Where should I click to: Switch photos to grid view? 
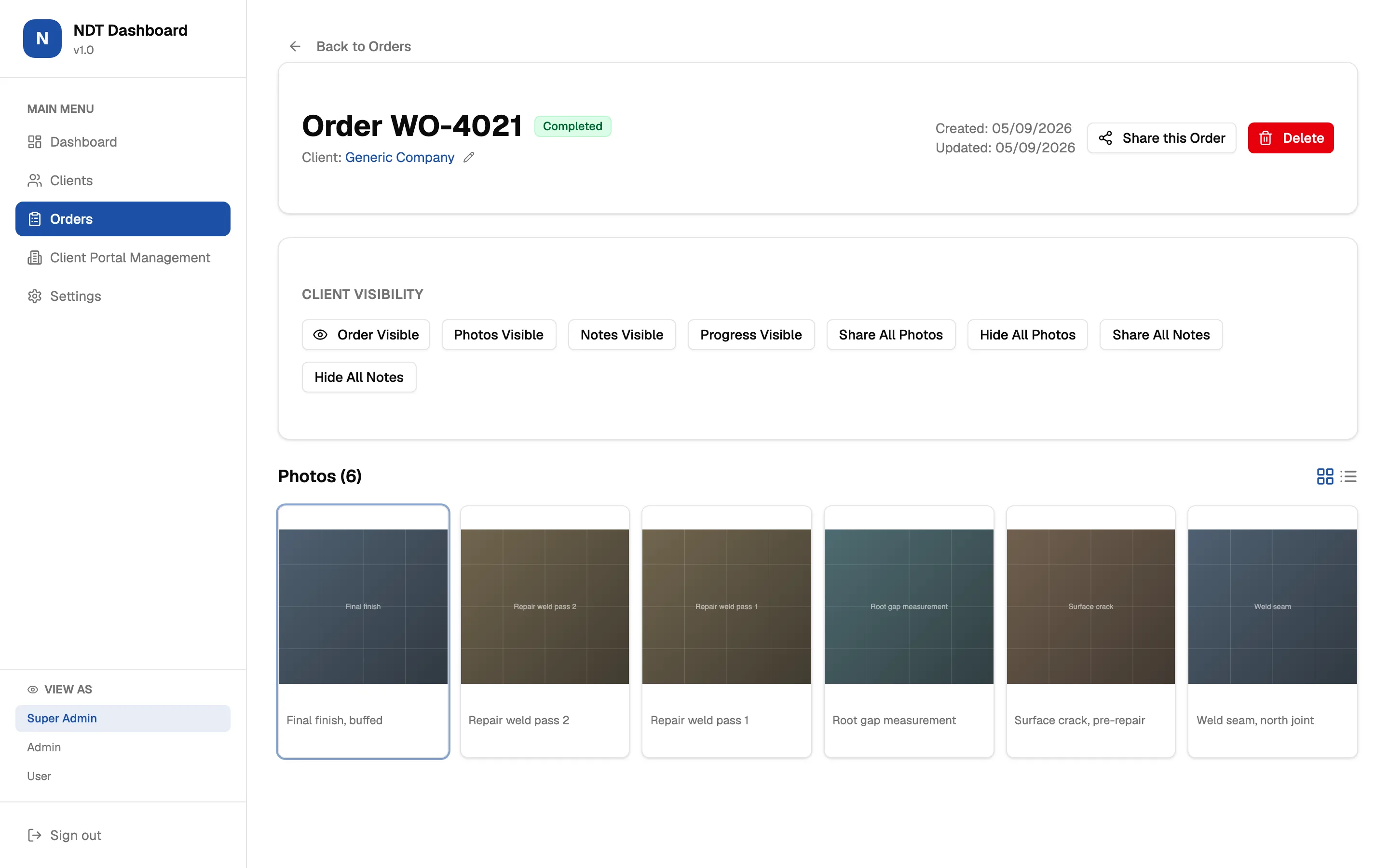coord(1325,476)
